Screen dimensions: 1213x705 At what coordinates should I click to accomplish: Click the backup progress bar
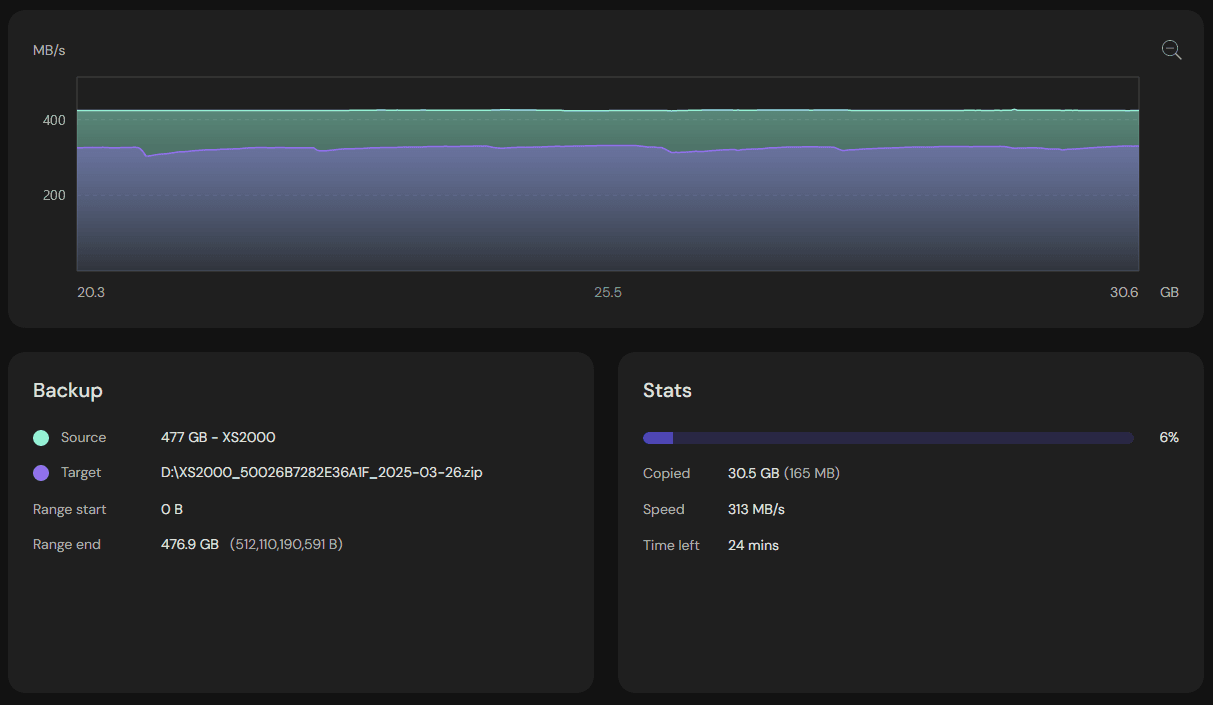tap(888, 438)
